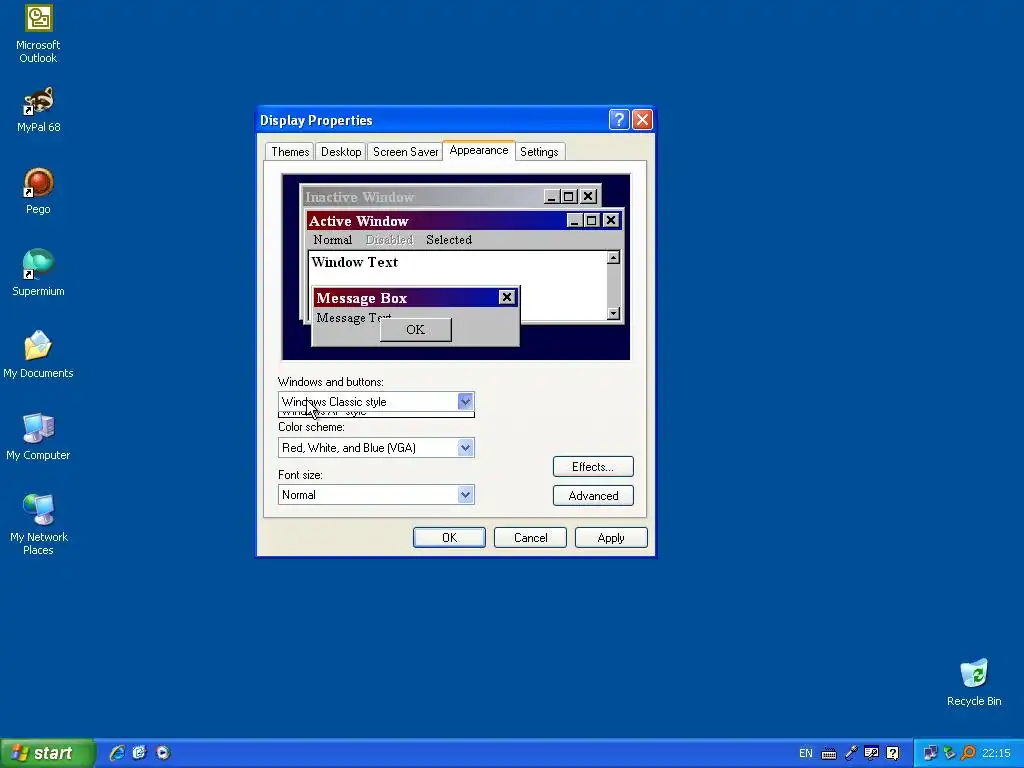Viewport: 1024px width, 768px height.
Task: Select the MyPal 68 desktop shortcut
Action: 38,110
